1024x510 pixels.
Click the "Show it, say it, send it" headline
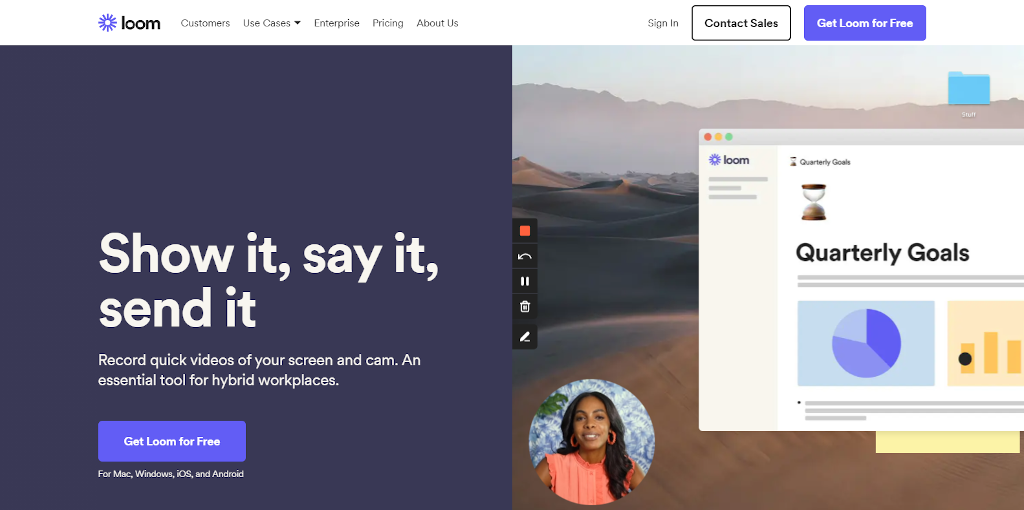(268, 281)
